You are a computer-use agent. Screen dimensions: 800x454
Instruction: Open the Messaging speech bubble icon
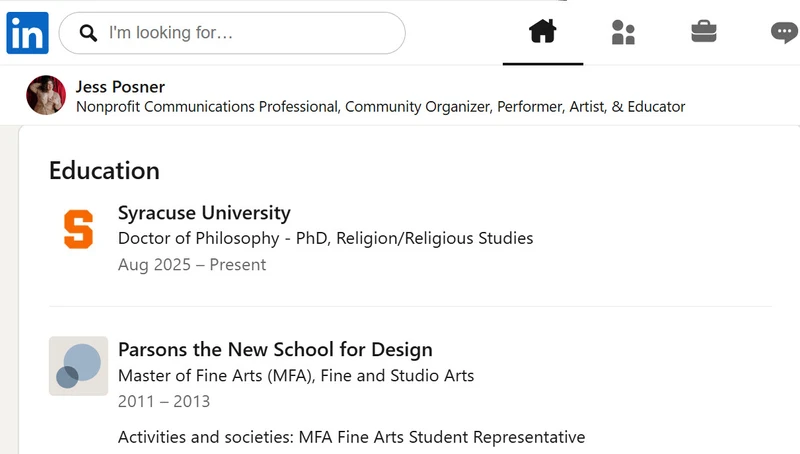(785, 33)
